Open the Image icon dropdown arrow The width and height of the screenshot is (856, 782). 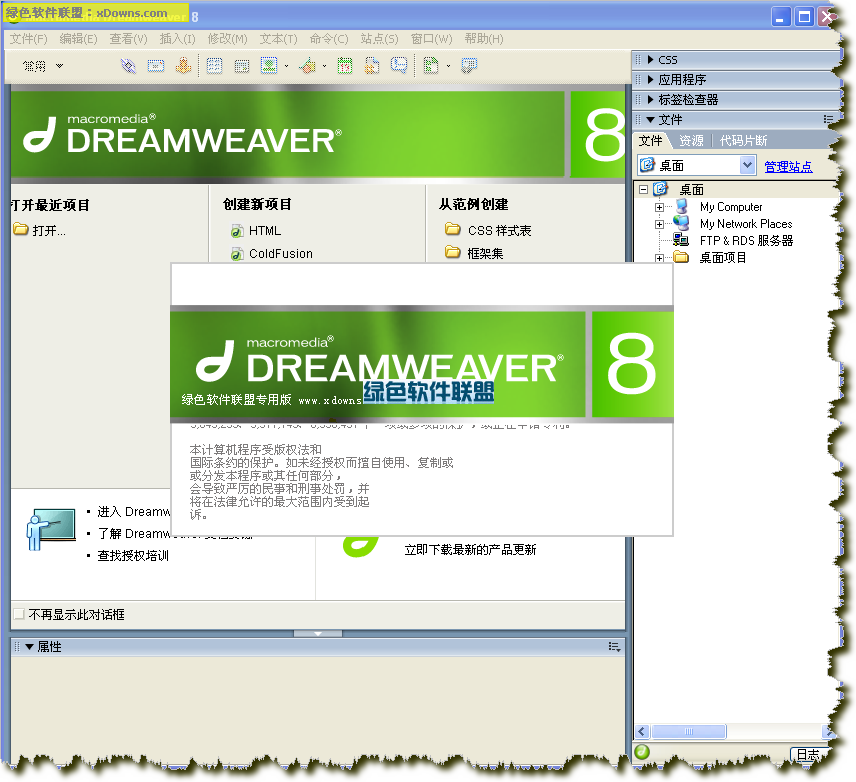(286, 66)
